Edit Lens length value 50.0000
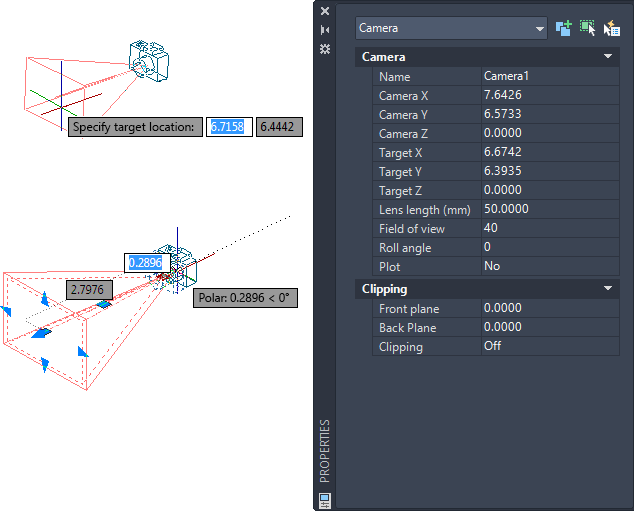This screenshot has height=511, width=634. point(550,209)
